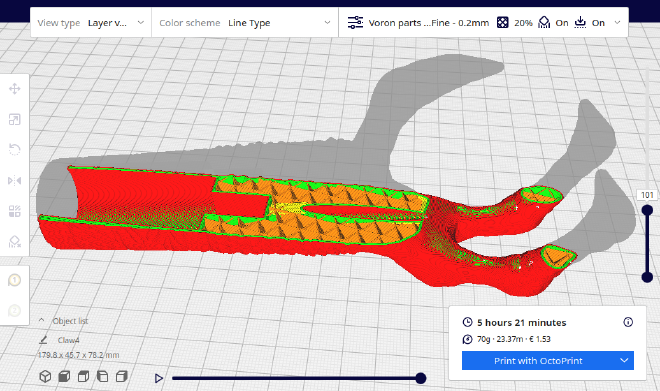Select extruder 1 button
Screen dimensions: 660x391
[x=14, y=280]
